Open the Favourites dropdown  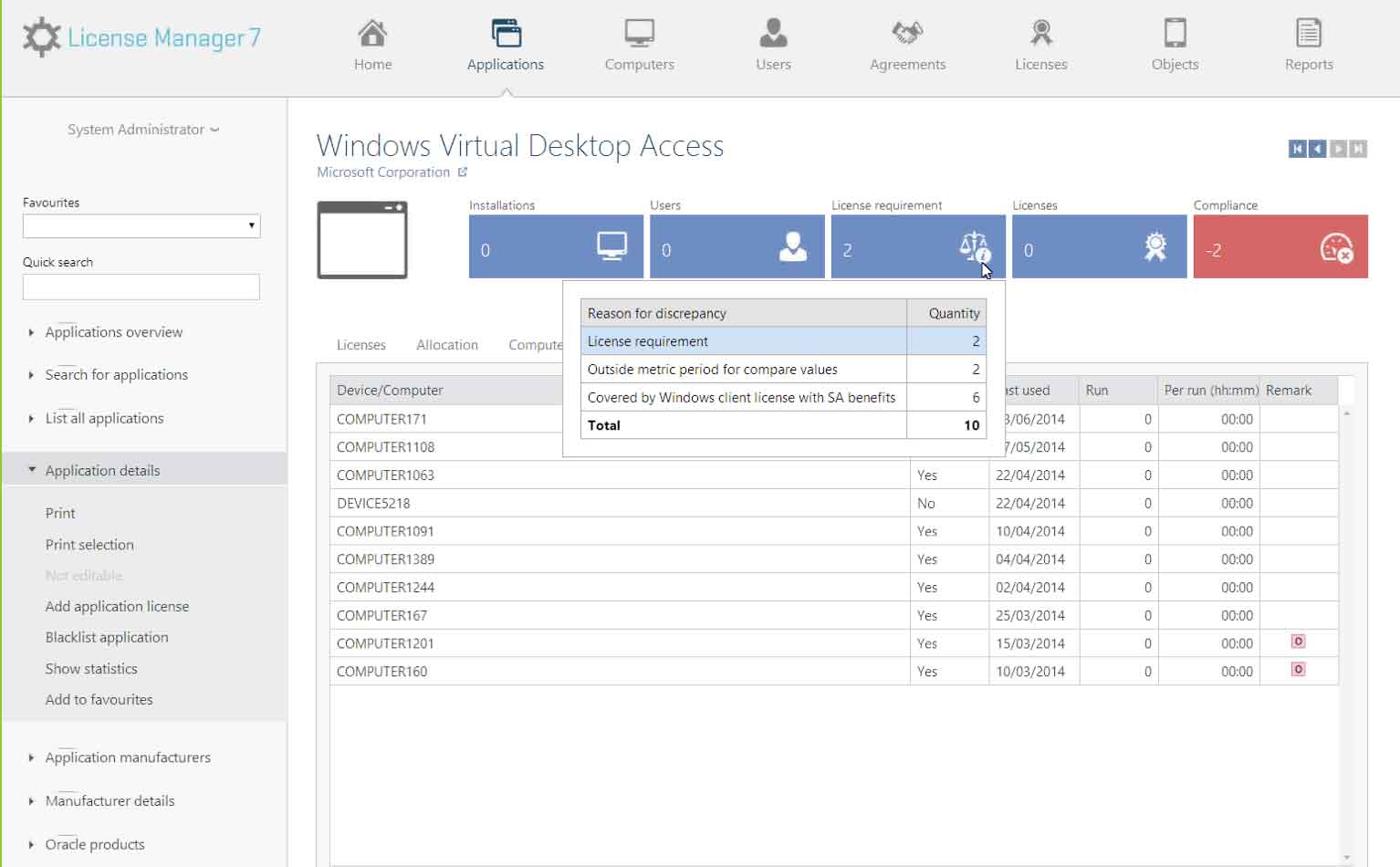click(252, 225)
